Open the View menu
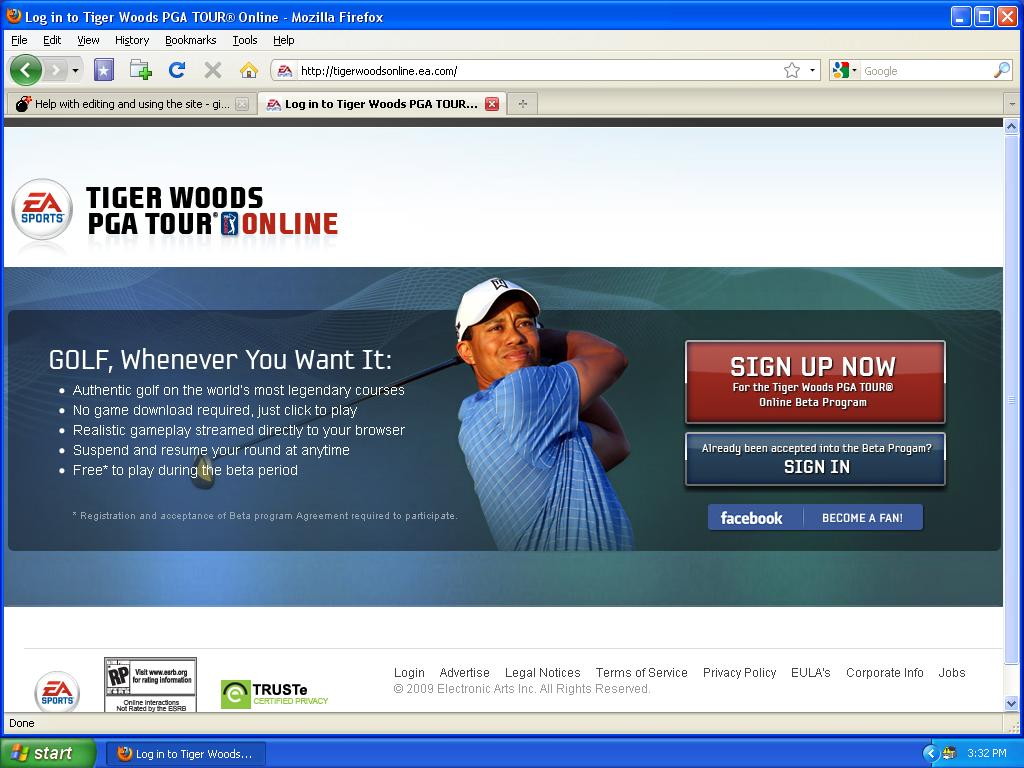Image resolution: width=1024 pixels, height=768 pixels. [88, 40]
